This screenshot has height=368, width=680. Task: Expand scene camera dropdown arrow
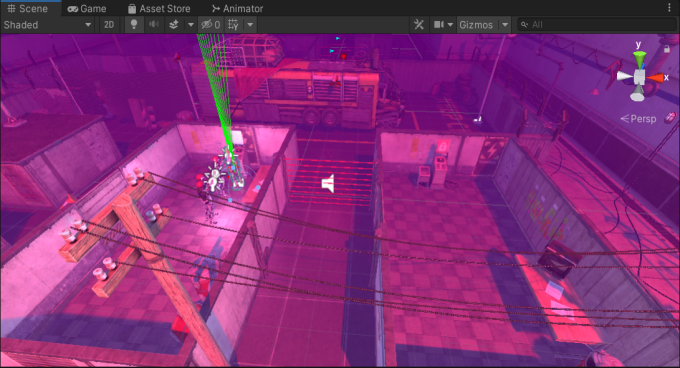click(450, 25)
